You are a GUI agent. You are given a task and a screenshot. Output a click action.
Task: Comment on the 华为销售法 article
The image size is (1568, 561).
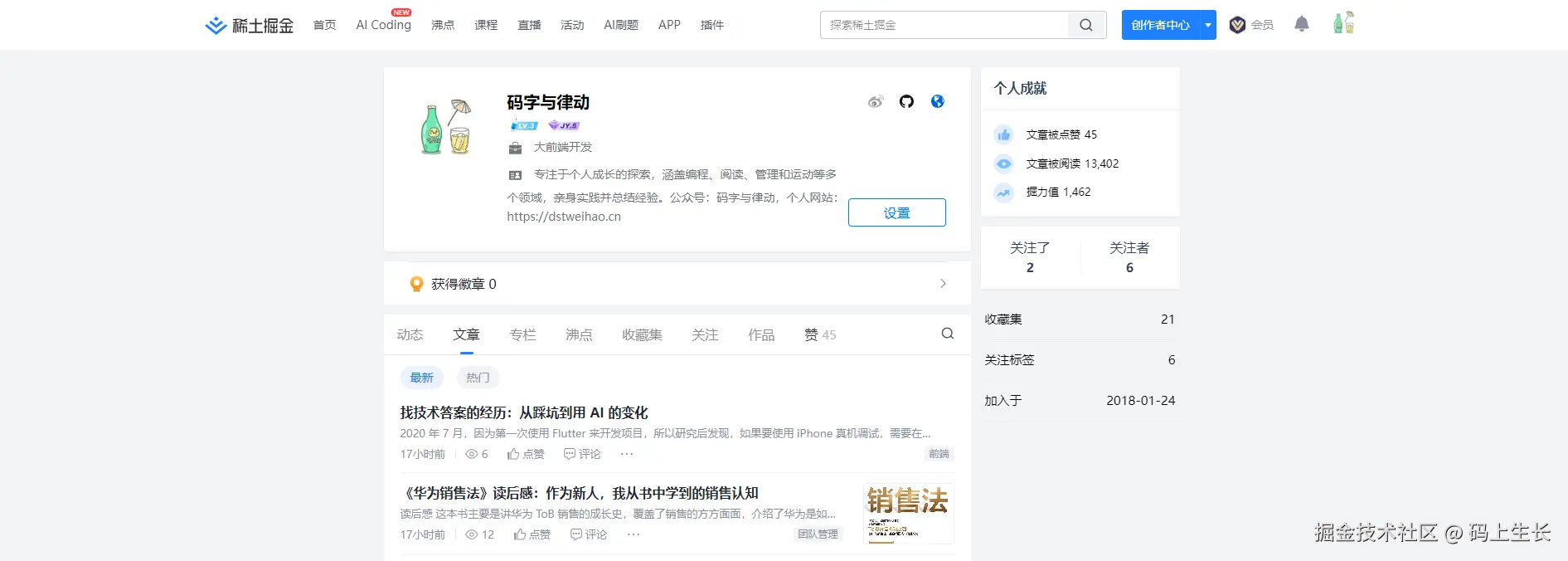coord(589,534)
